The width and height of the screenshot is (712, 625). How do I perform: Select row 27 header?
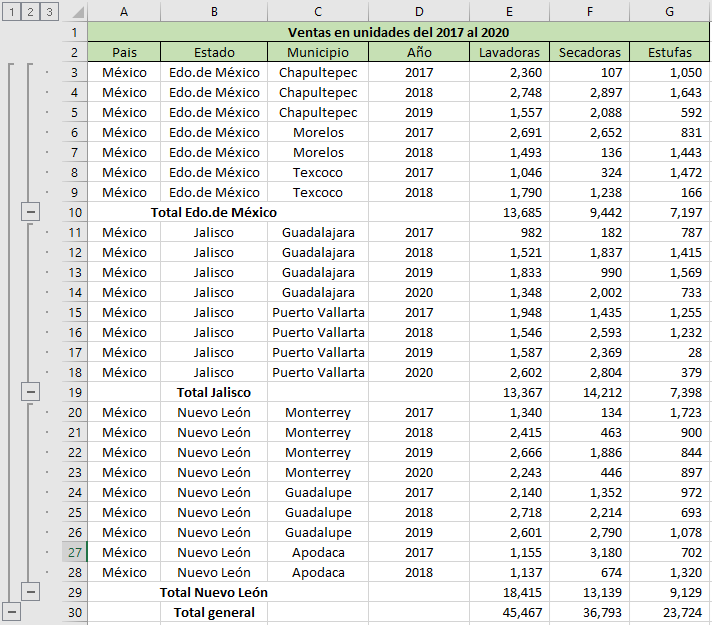tap(75, 552)
